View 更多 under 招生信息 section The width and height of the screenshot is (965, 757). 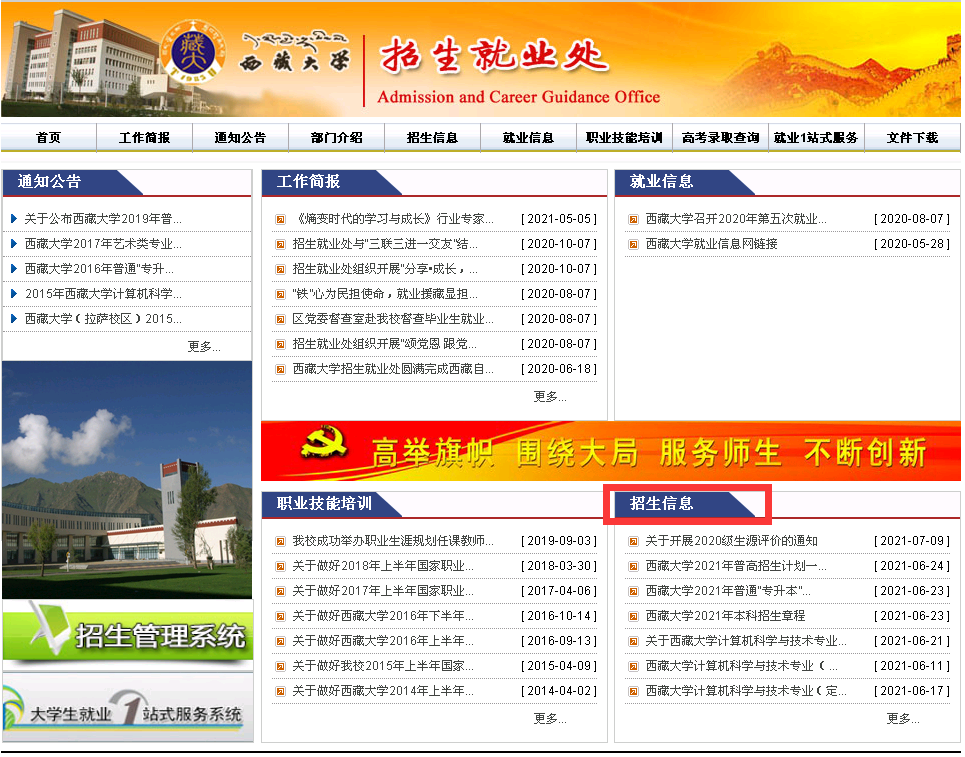click(903, 718)
